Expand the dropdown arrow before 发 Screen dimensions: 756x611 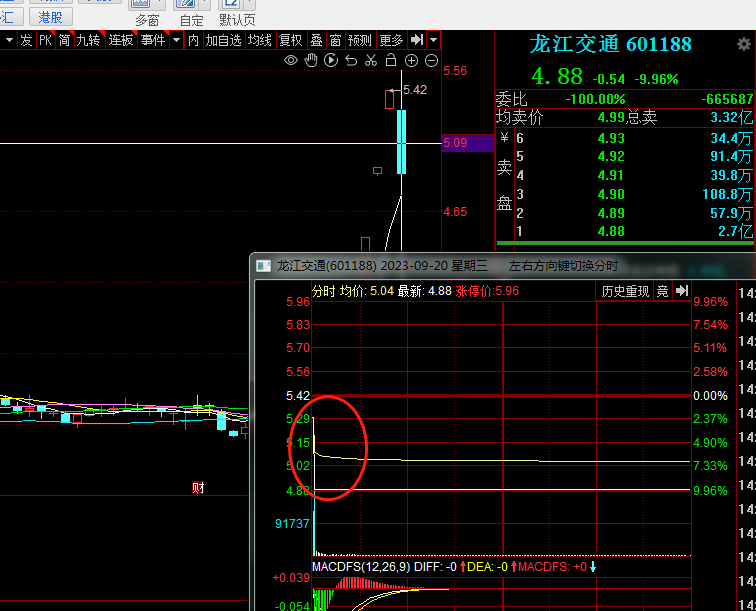click(8, 40)
